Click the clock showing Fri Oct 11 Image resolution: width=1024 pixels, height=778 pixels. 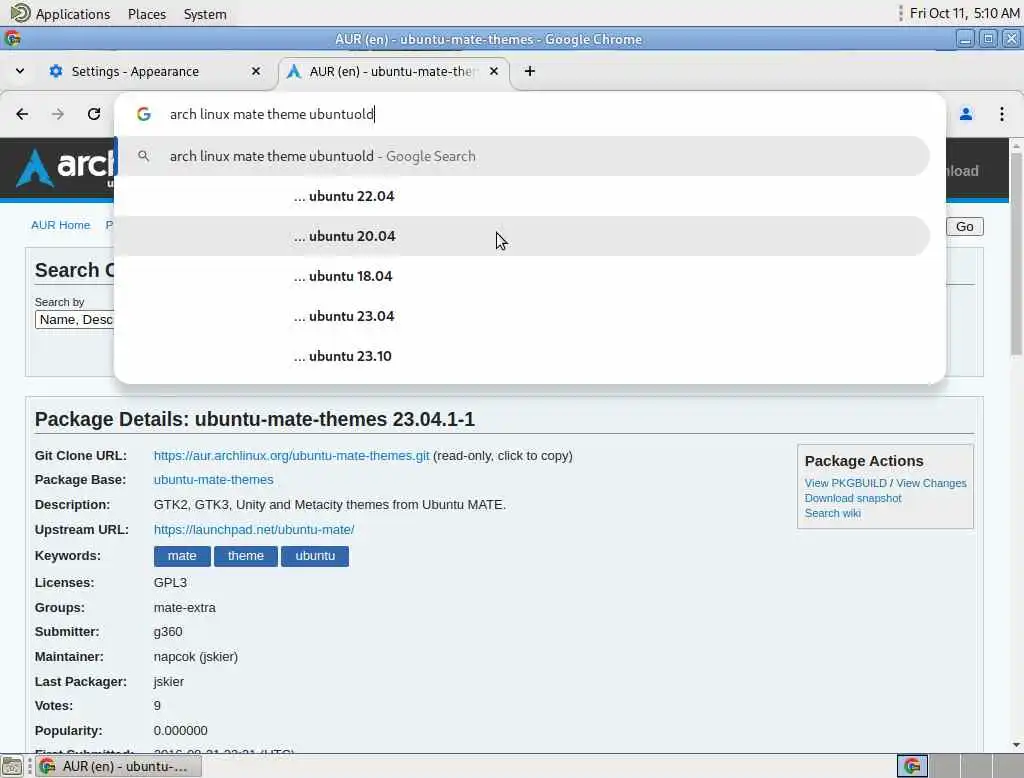(x=964, y=13)
